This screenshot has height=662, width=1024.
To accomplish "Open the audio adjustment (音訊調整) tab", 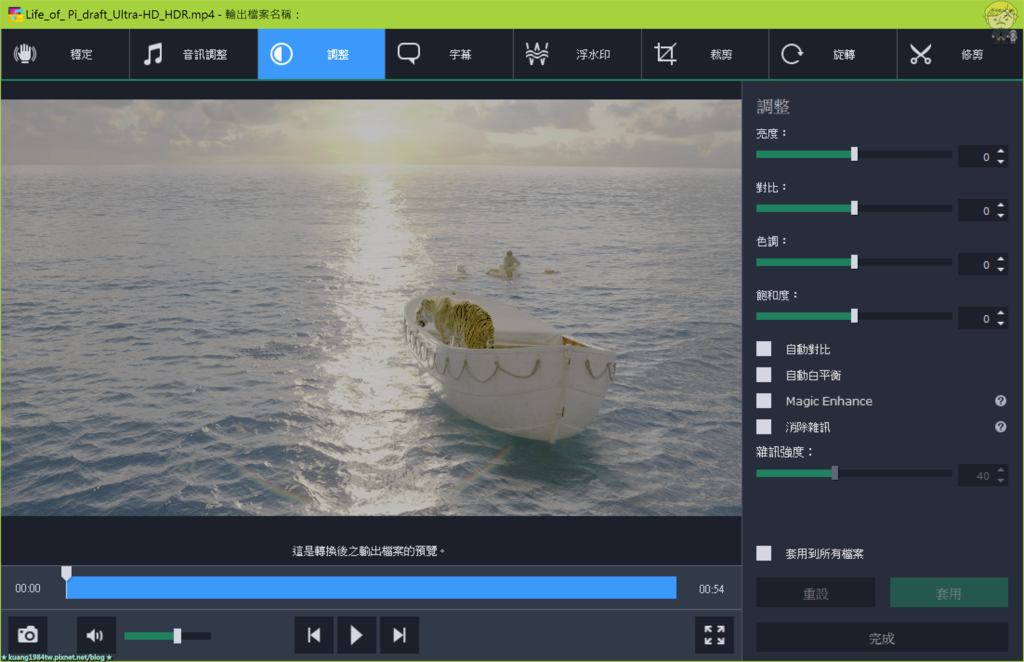I will [193, 54].
